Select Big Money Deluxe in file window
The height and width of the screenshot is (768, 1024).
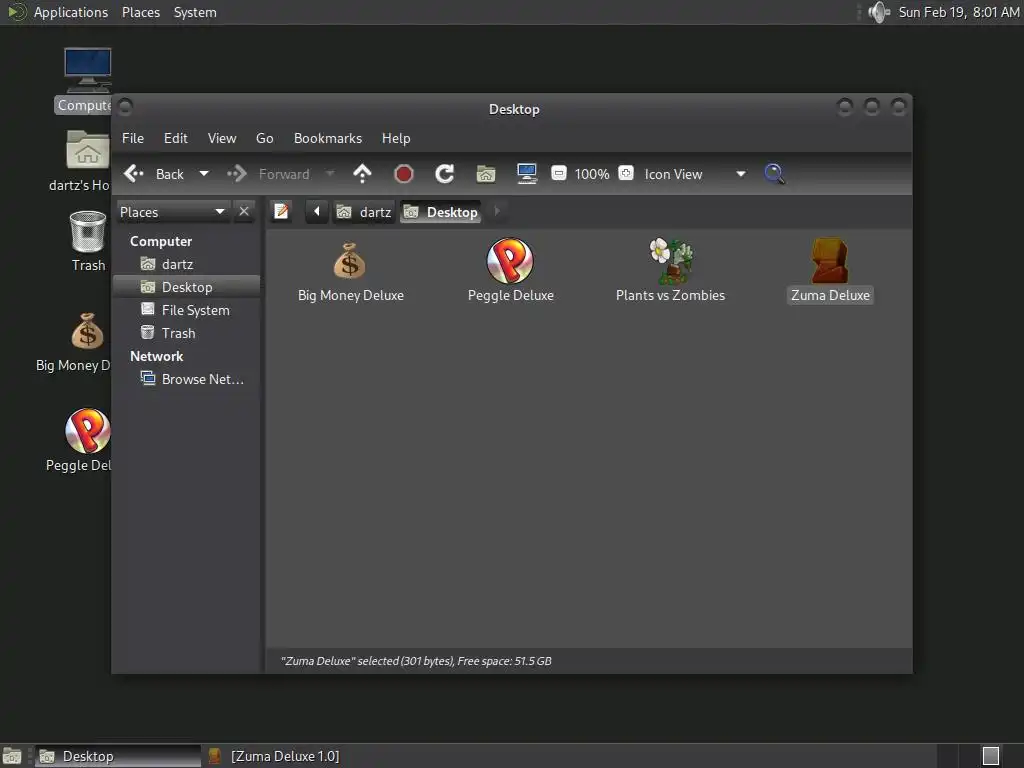[351, 271]
